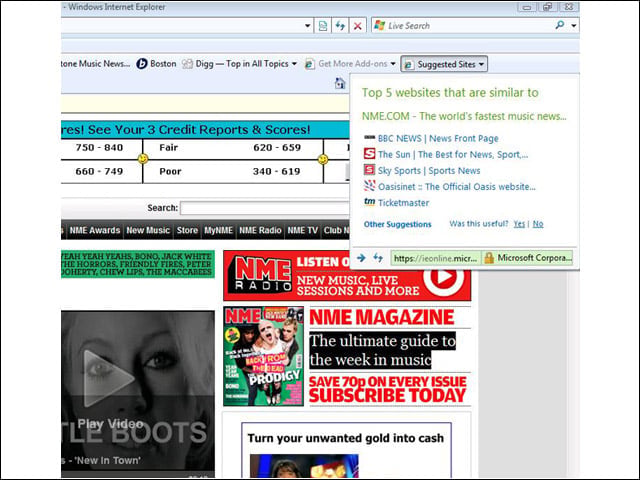The image size is (640, 480).
Task: Click the Oasisinet favicon
Action: 369,186
